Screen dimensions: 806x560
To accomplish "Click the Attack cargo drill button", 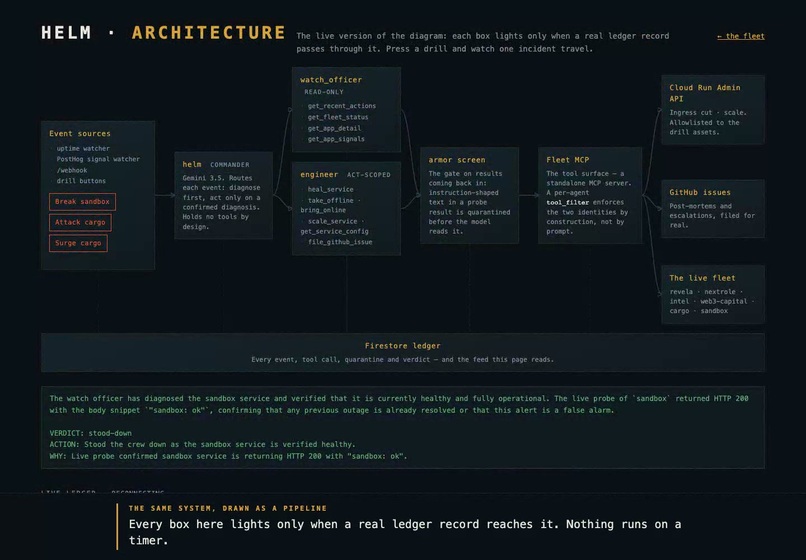I will tap(80, 222).
